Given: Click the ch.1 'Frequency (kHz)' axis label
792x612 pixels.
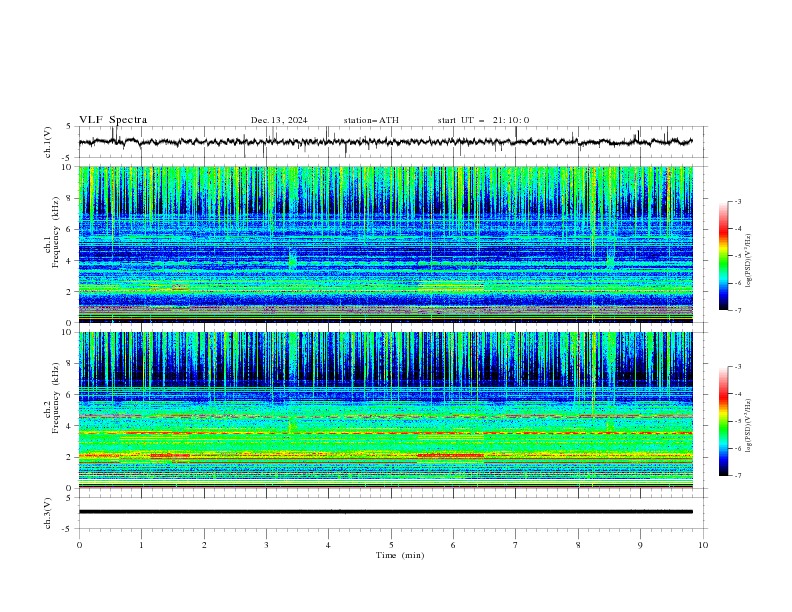Looking at the screenshot, I should coord(55,233).
